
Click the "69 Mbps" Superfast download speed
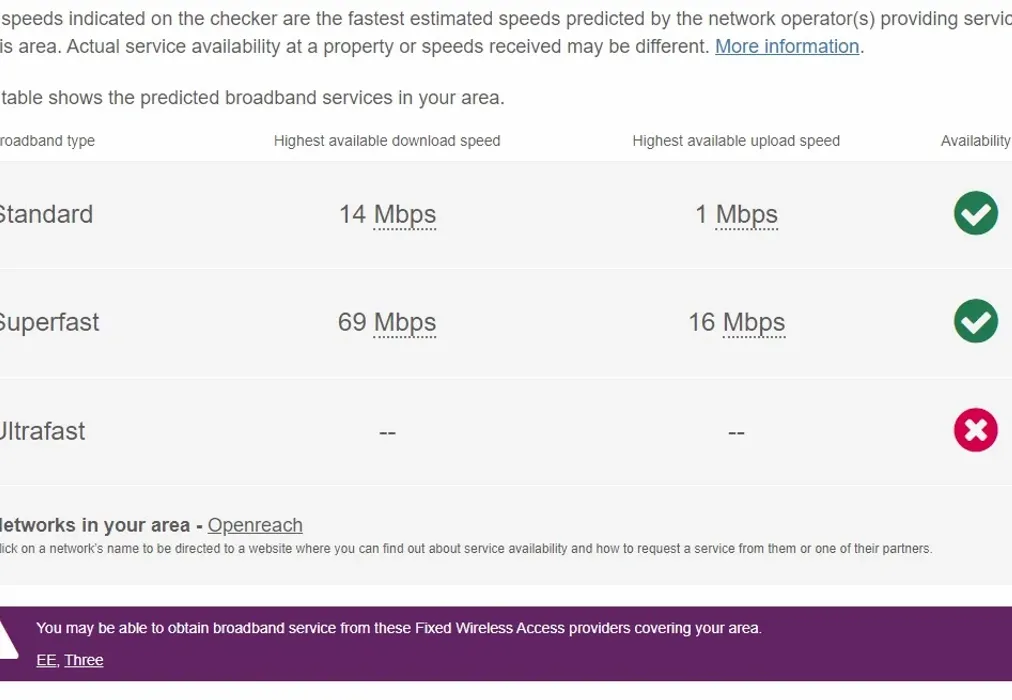387,322
